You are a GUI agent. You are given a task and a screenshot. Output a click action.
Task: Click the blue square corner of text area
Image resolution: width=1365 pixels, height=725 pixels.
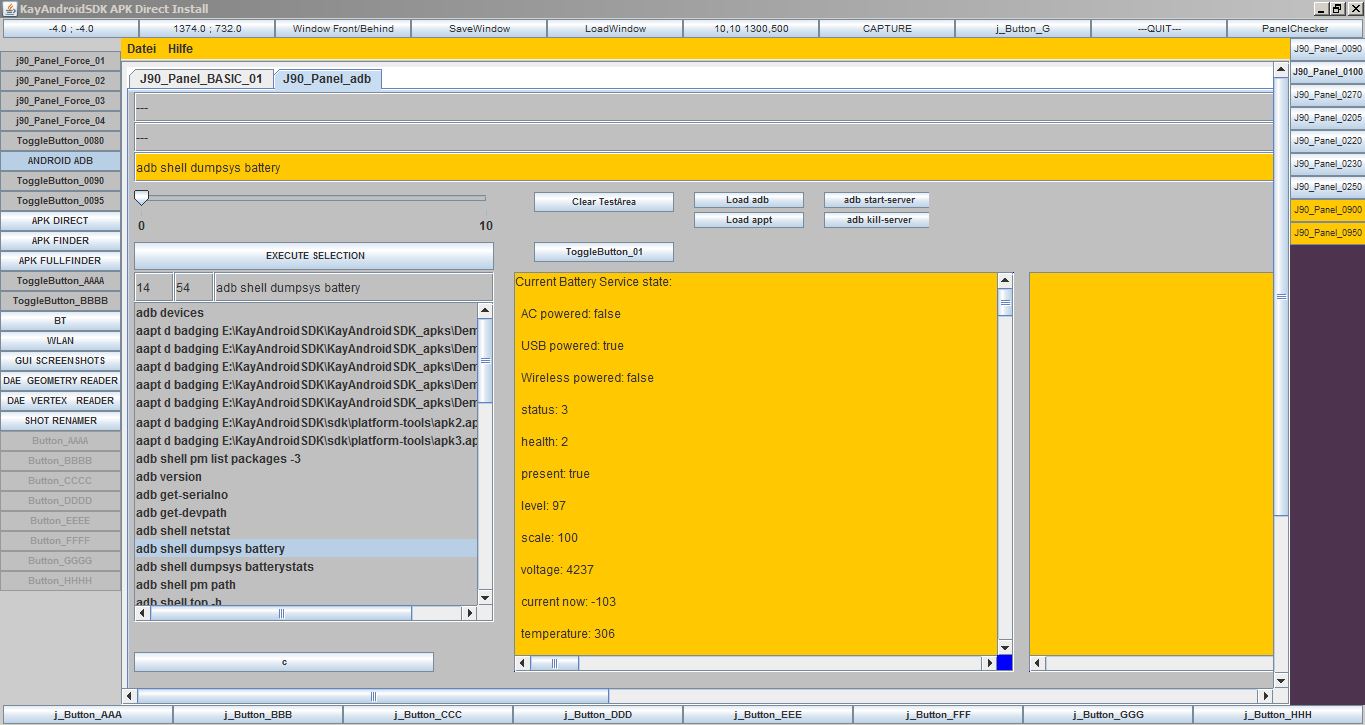[1005, 663]
